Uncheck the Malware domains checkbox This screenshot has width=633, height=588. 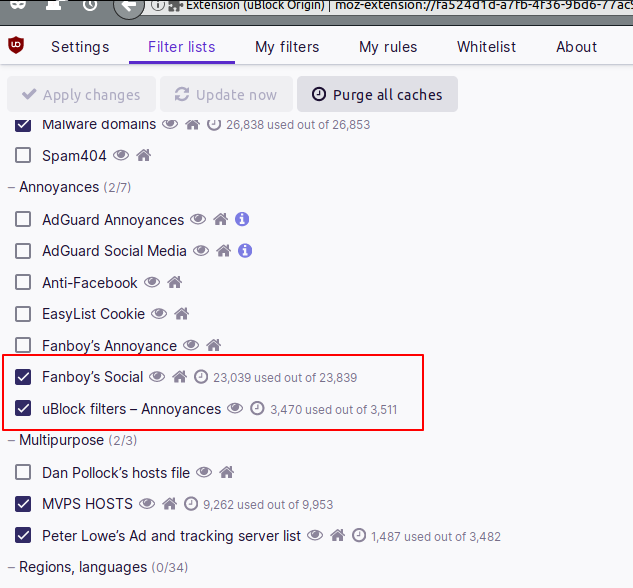coord(23,124)
